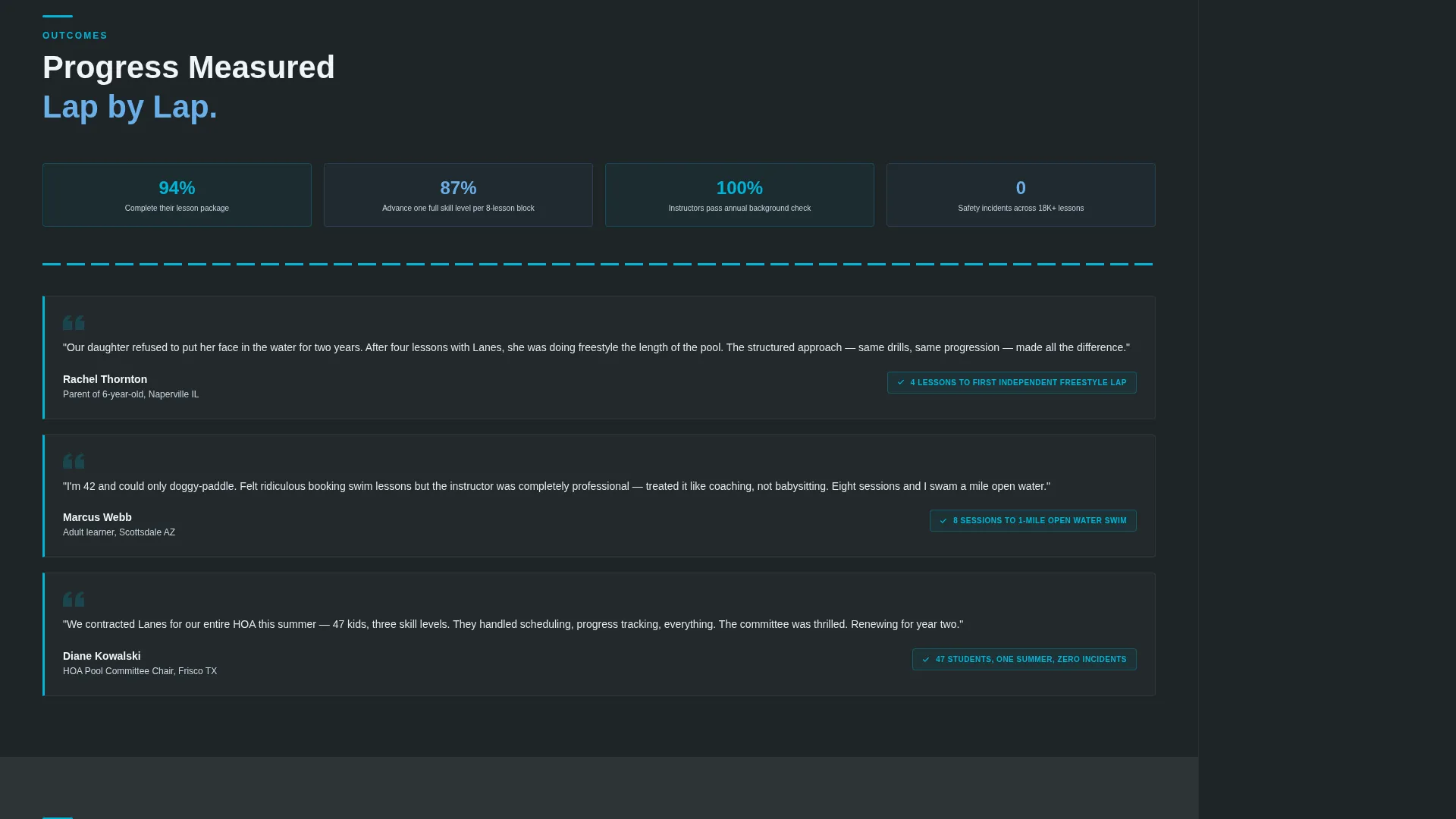Click the quote starting 'We contracted Lanes'
The width and height of the screenshot is (1456, 819).
pyautogui.click(x=513, y=624)
